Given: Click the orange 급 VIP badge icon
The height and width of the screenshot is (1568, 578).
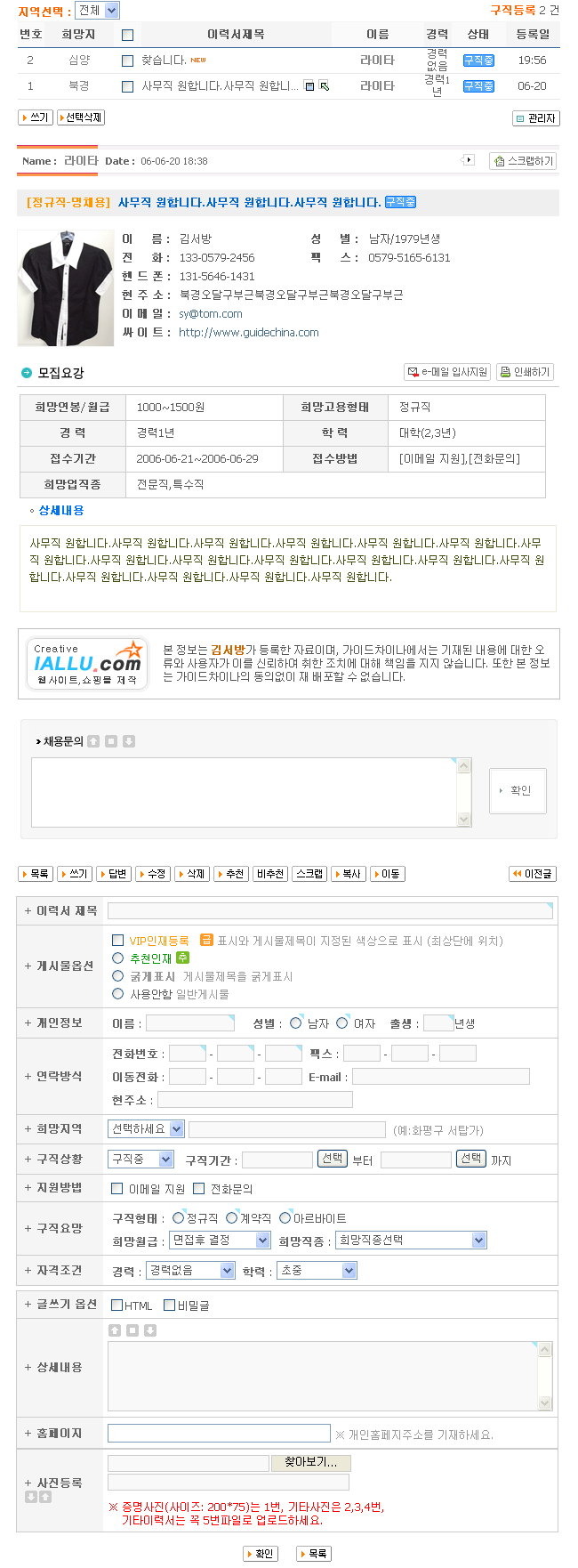Looking at the screenshot, I should click(206, 940).
